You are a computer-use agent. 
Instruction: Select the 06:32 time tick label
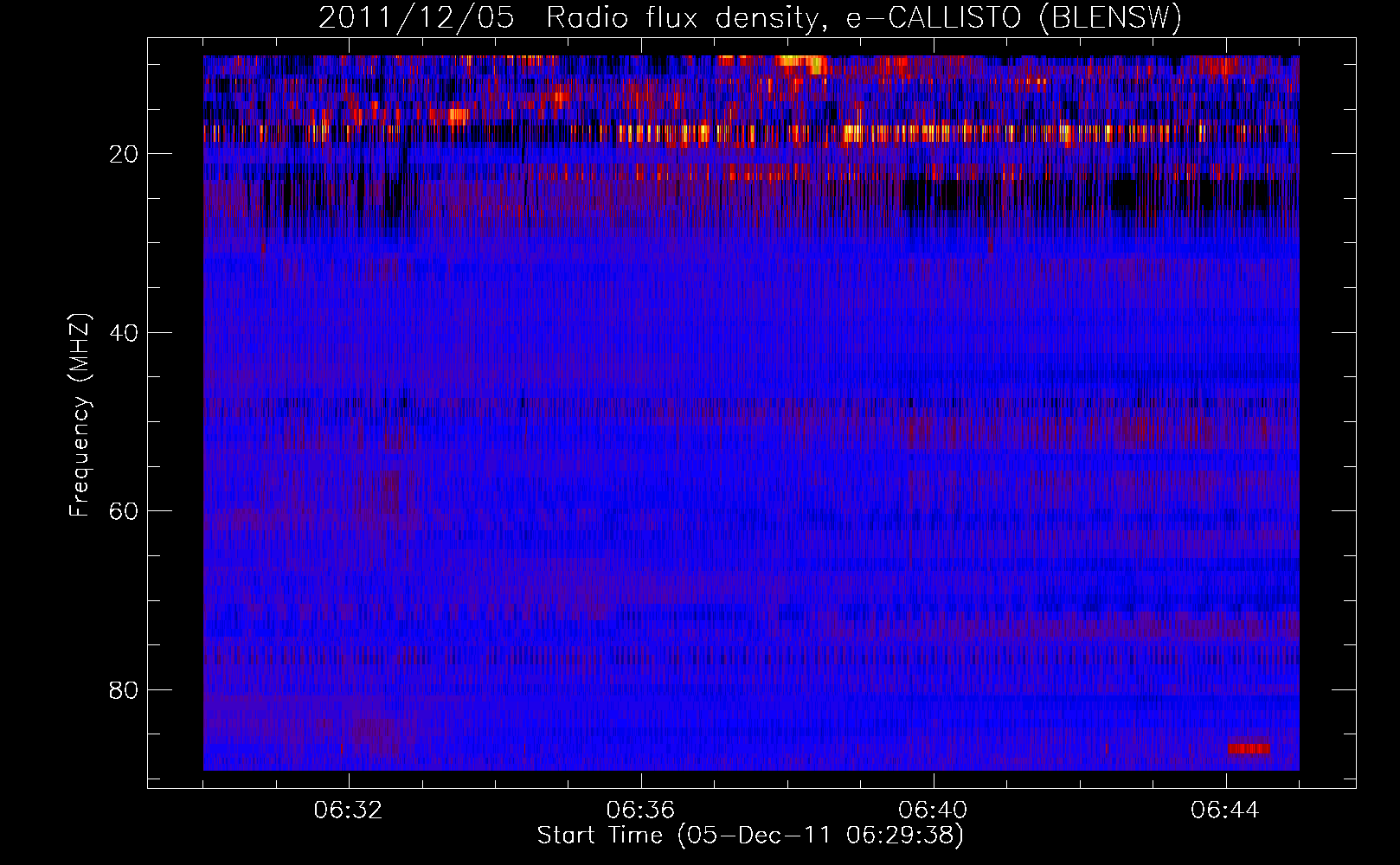point(349,811)
